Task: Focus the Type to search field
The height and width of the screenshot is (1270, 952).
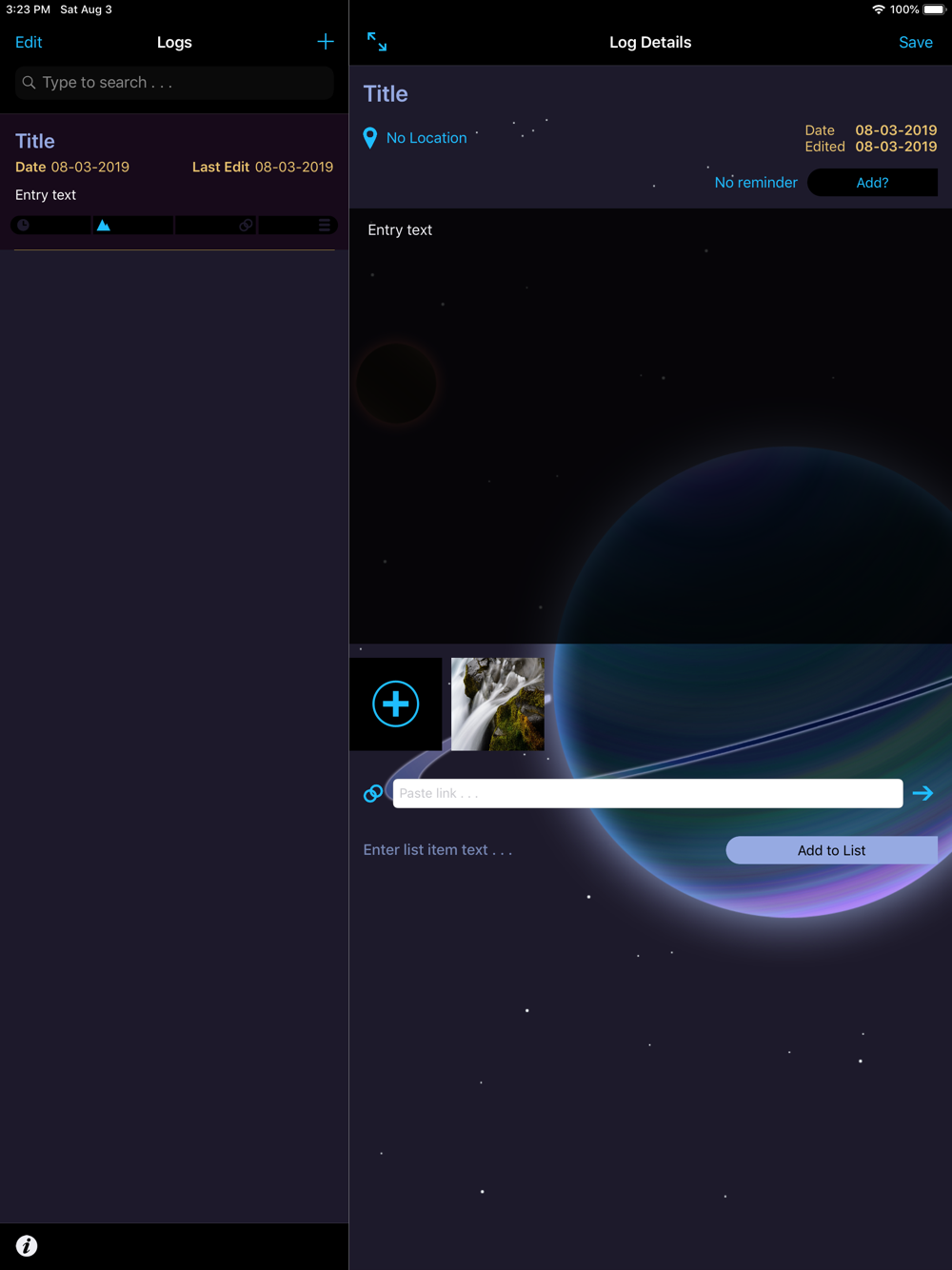Action: 174,83
